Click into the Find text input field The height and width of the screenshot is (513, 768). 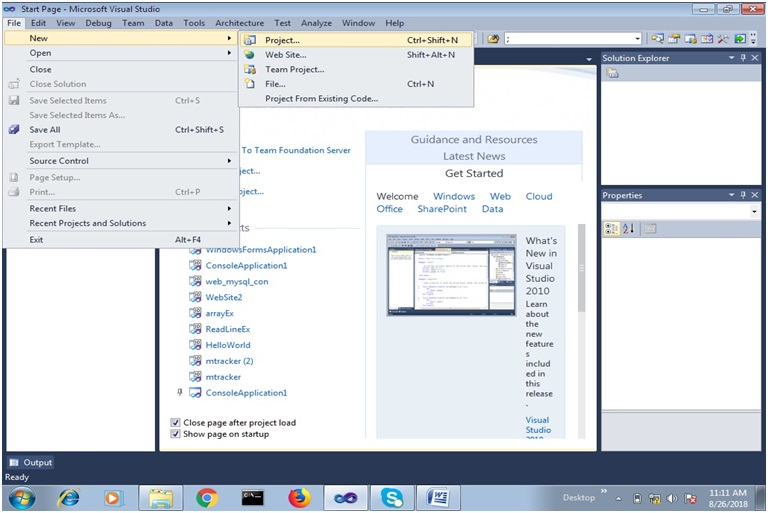click(x=569, y=39)
